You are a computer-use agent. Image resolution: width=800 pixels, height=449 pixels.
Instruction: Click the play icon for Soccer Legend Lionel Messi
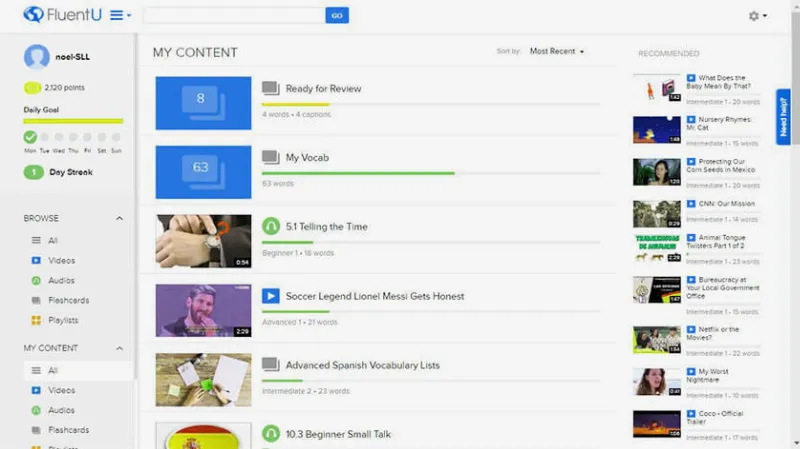[270, 296]
